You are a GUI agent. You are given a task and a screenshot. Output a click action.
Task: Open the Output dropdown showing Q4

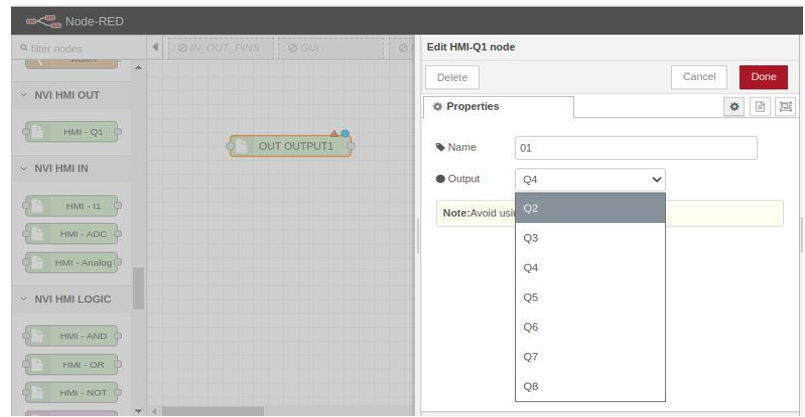[590, 179]
